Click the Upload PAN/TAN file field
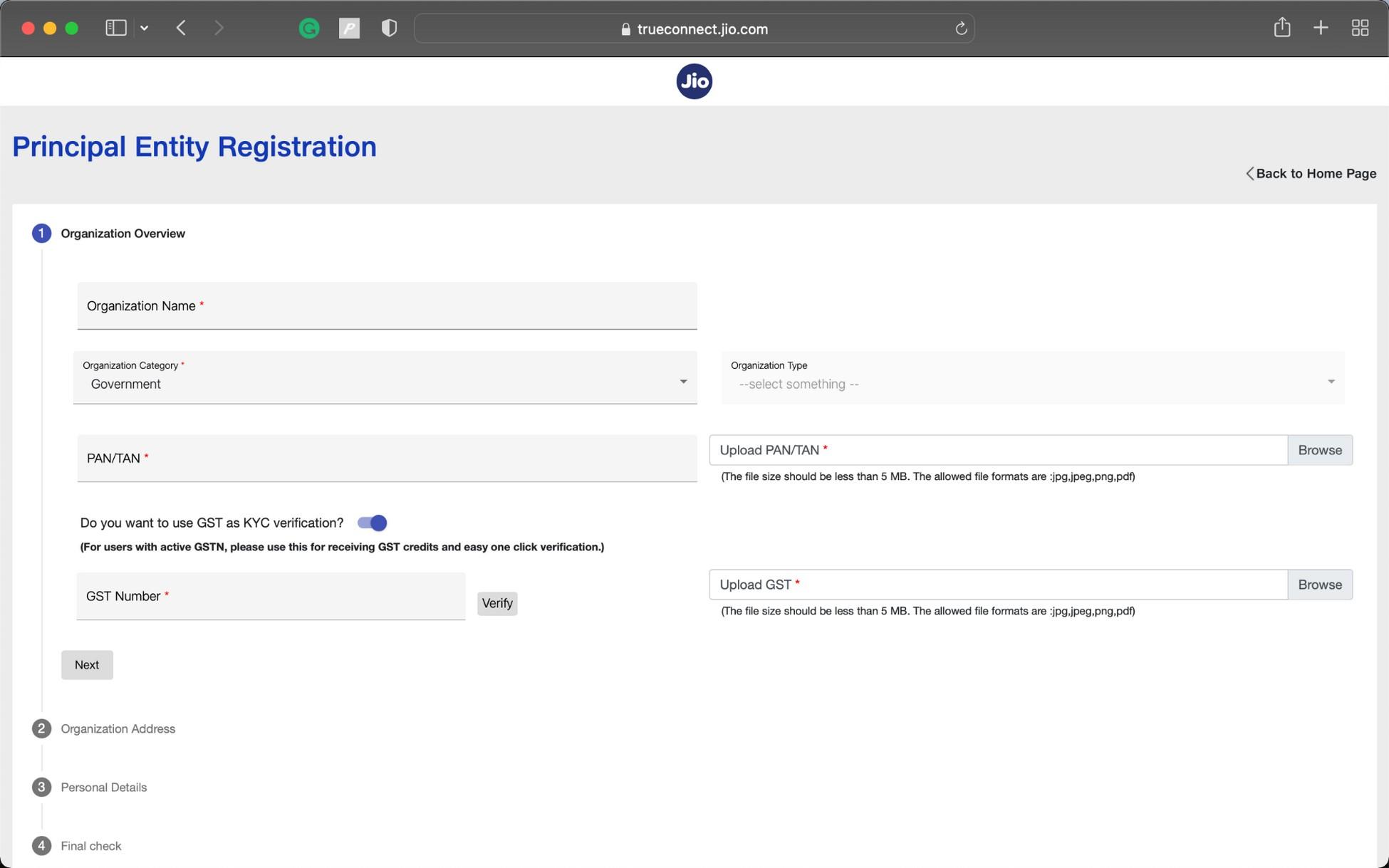The width and height of the screenshot is (1389, 868). pos(999,450)
